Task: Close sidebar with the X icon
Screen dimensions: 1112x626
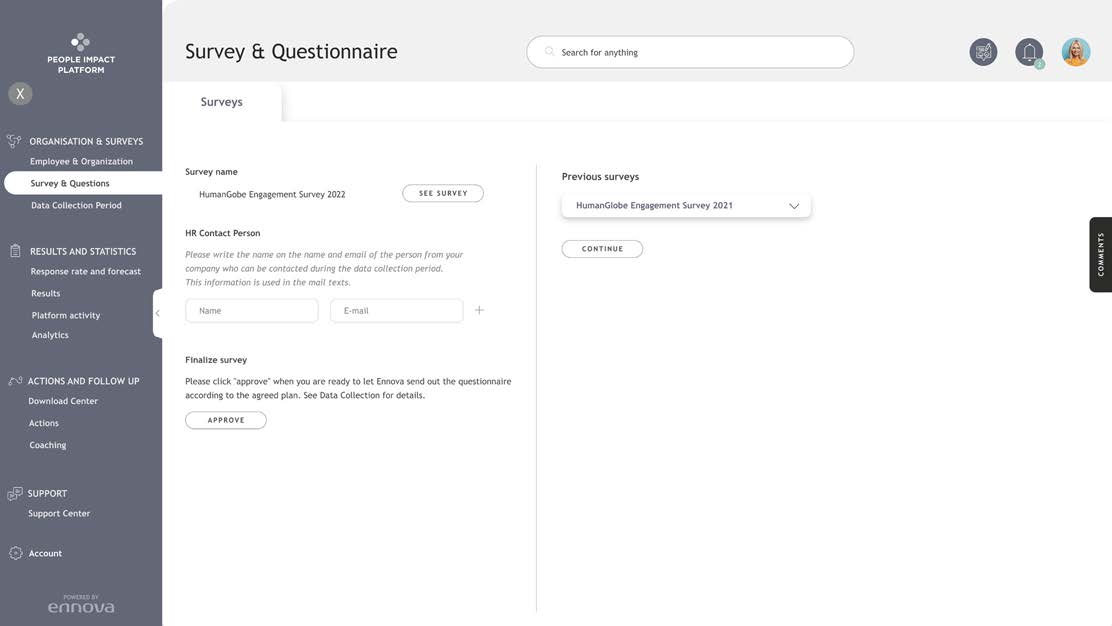Action: 20,94
